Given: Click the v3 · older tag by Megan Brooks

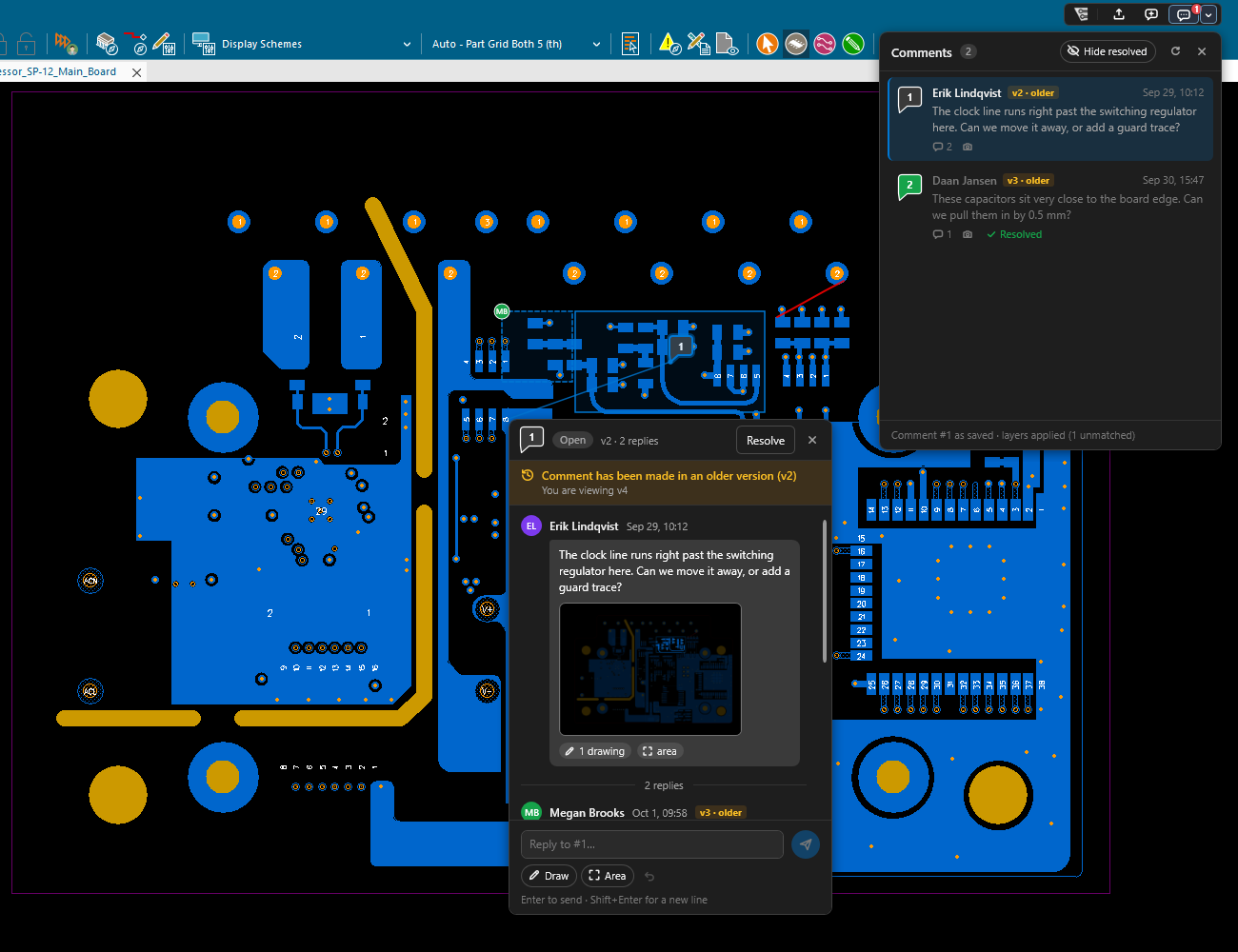Looking at the screenshot, I should click(x=720, y=813).
